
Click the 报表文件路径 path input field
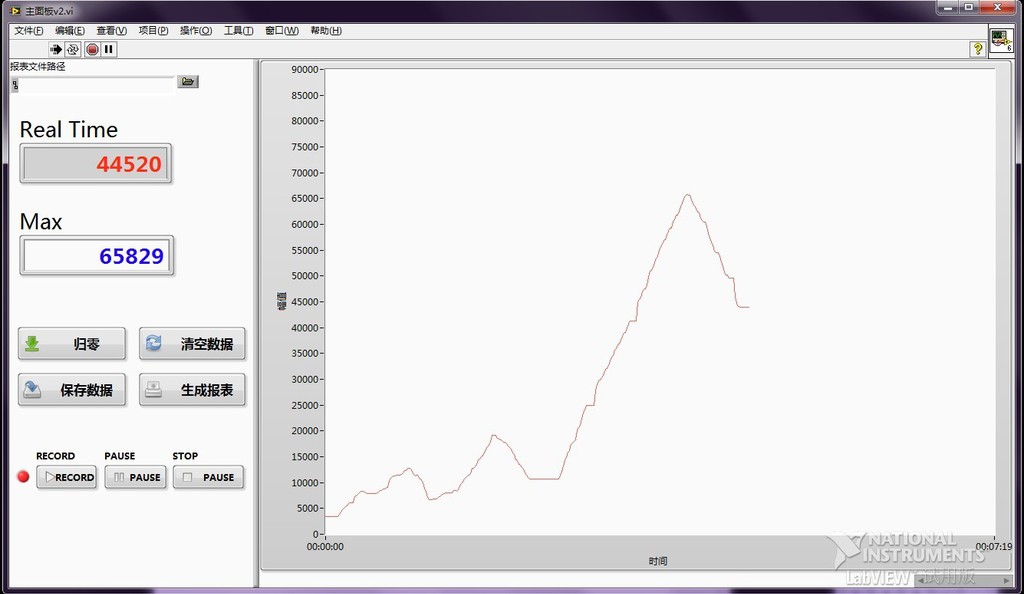96,85
